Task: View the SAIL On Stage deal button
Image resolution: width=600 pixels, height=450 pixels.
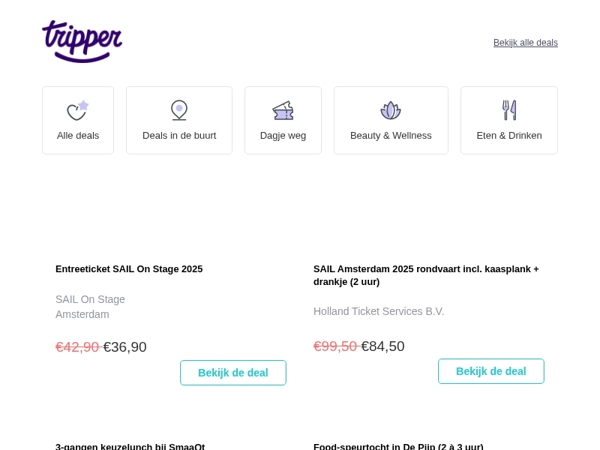Action: pyautogui.click(x=233, y=373)
